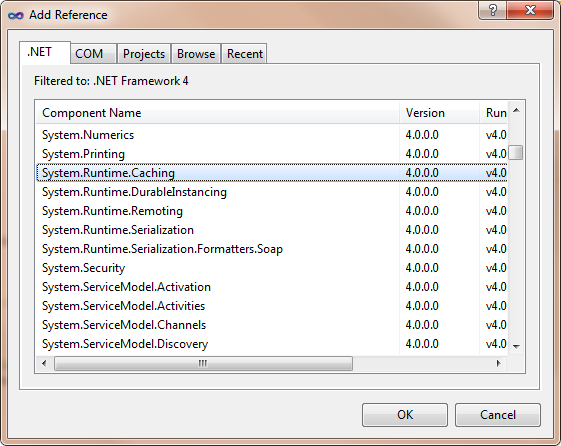Sort by Component Name column header
Viewport: 561px width, 446px height.
[218, 113]
